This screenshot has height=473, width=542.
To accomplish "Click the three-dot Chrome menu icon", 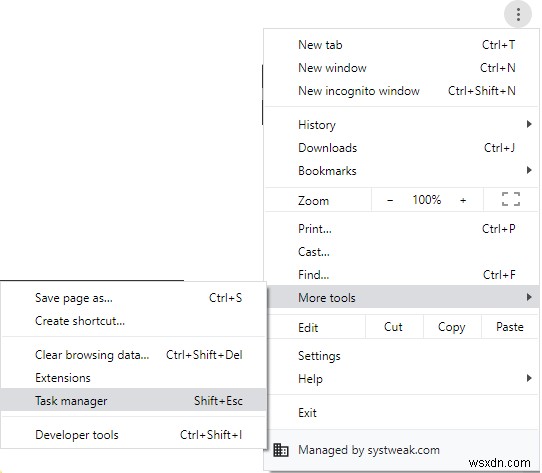I will coord(518,15).
